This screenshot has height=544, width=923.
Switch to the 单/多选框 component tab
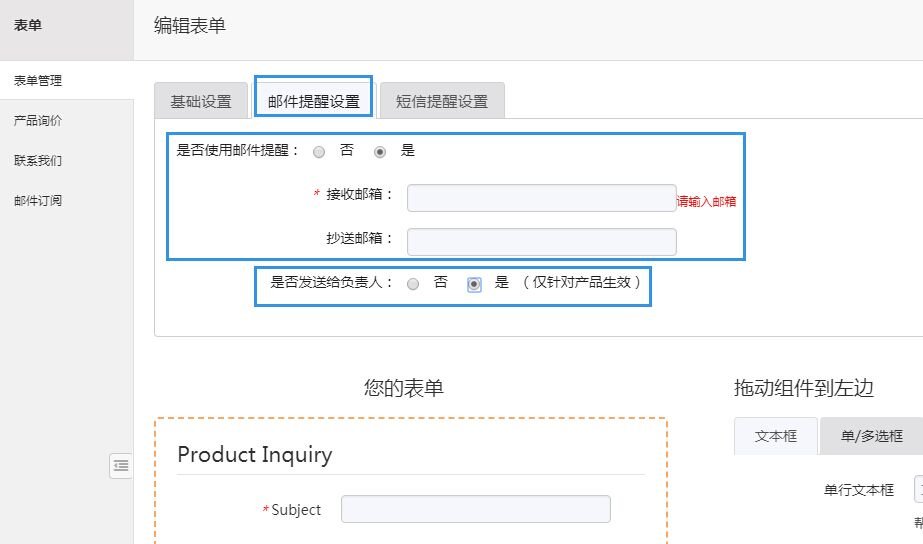[x=871, y=436]
